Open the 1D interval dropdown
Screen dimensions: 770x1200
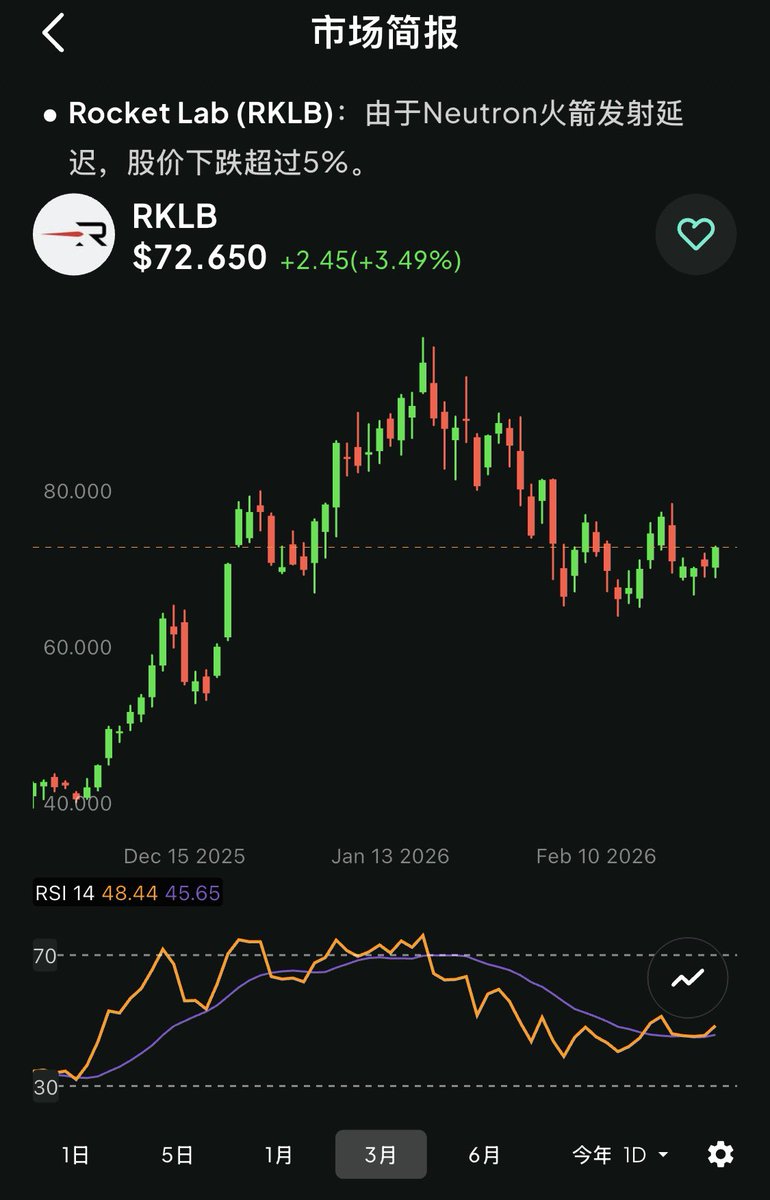[x=646, y=1155]
